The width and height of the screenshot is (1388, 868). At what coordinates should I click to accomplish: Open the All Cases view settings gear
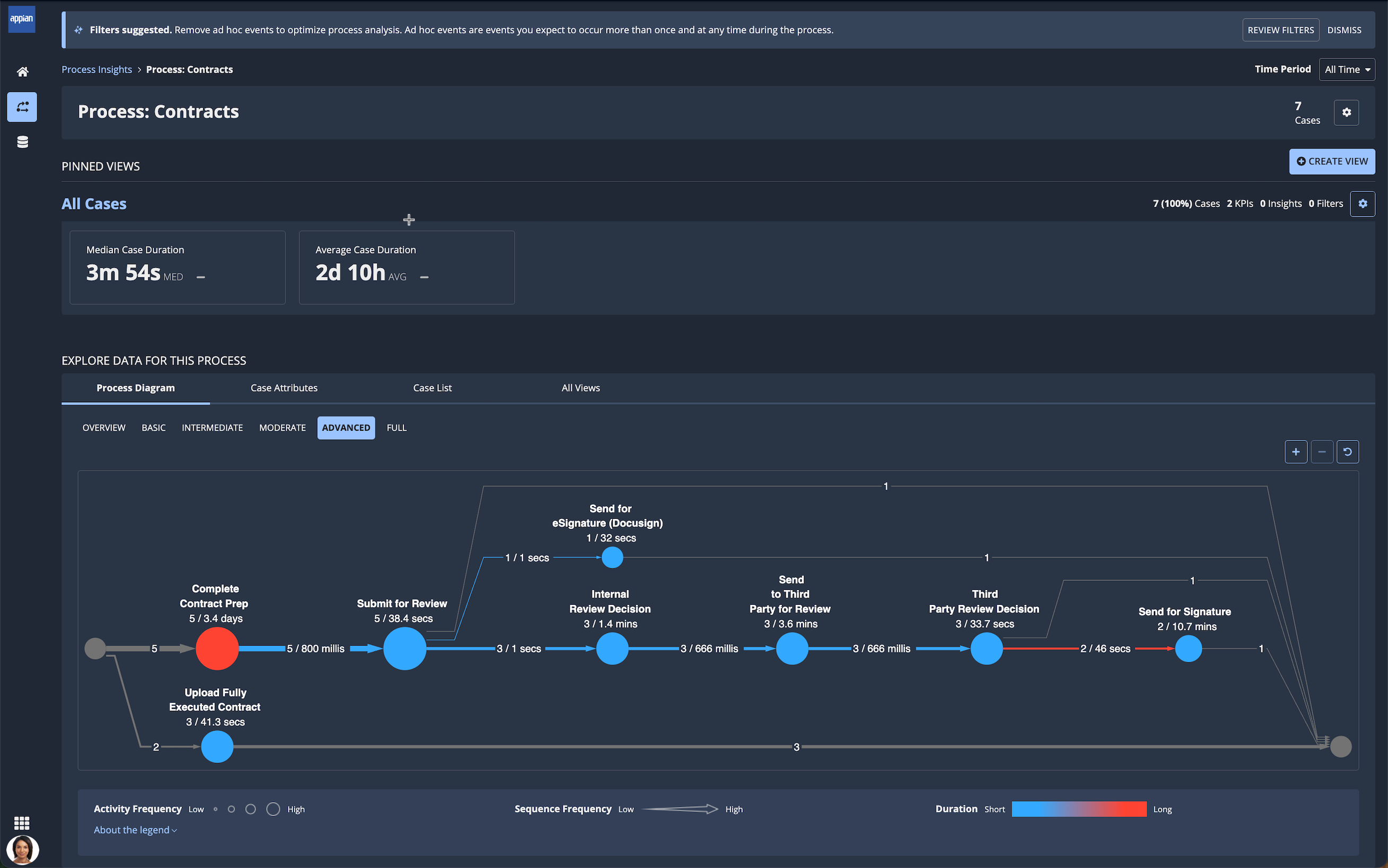[x=1362, y=204]
